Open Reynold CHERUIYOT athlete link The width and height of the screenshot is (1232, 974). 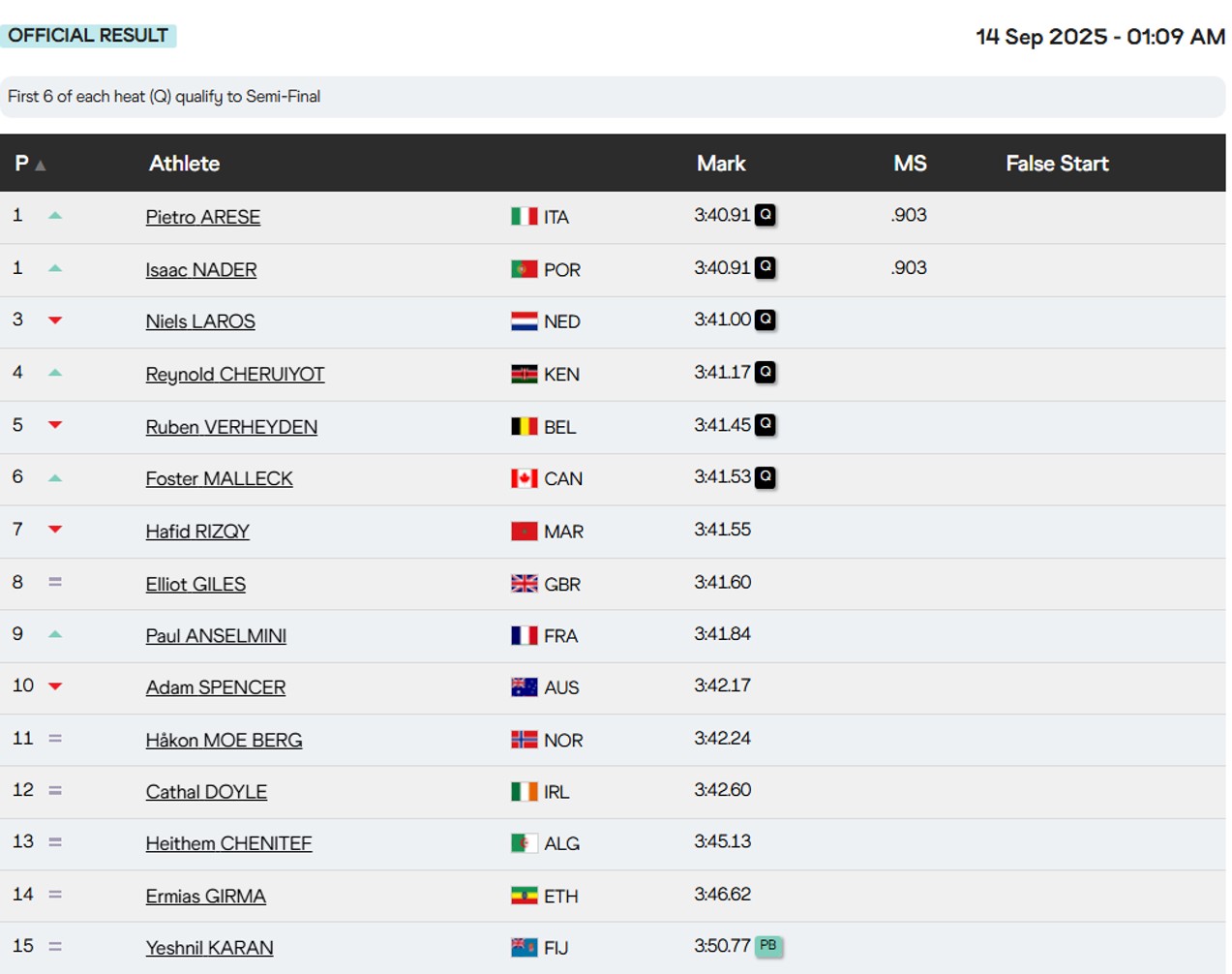point(234,375)
